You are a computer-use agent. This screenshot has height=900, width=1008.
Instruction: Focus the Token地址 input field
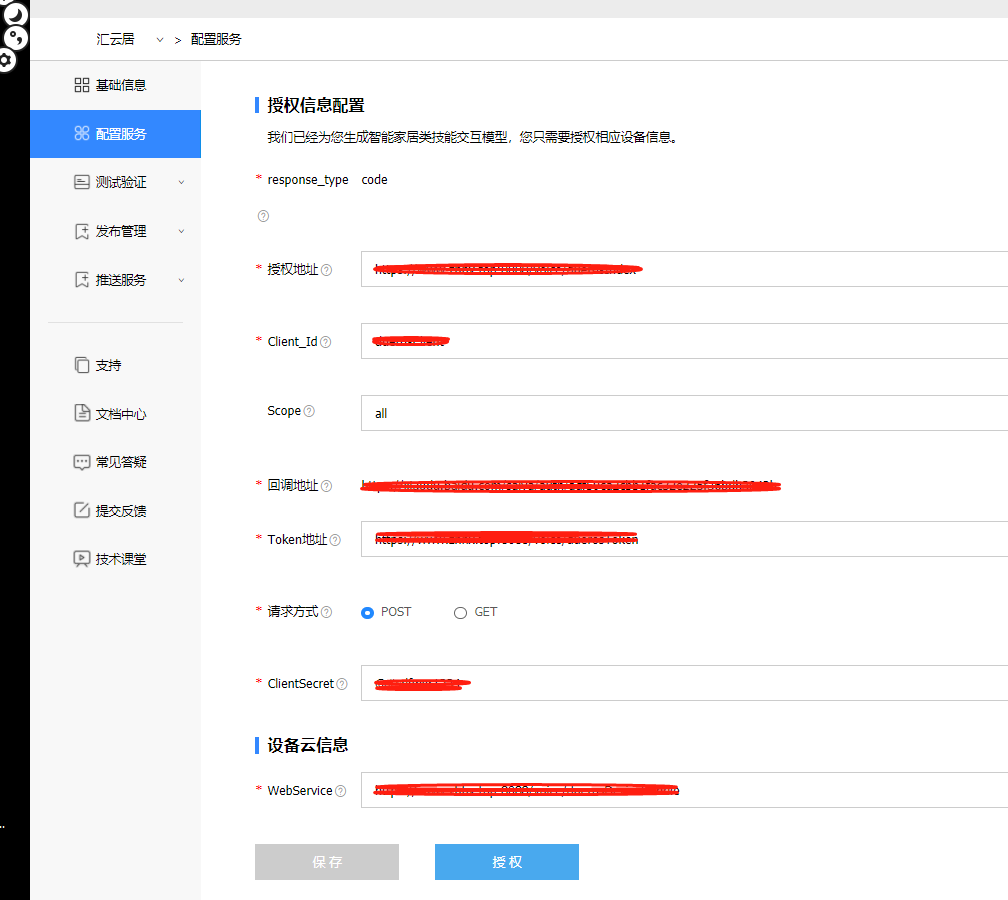(x=684, y=539)
